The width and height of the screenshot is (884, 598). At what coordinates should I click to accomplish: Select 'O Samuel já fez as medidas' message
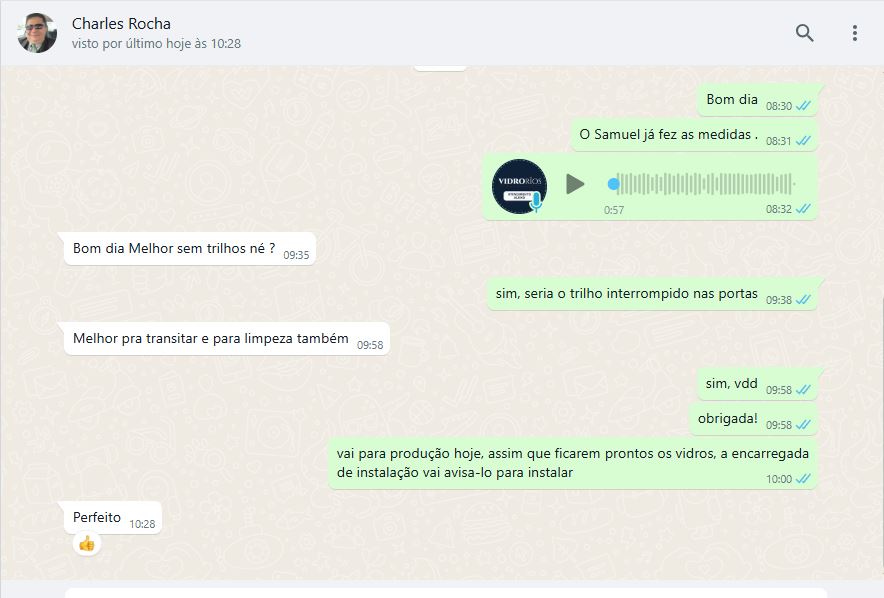point(694,135)
